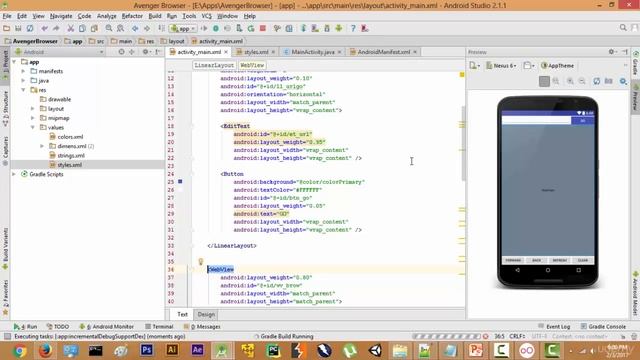Click the Redo arrow icon

[56, 29]
